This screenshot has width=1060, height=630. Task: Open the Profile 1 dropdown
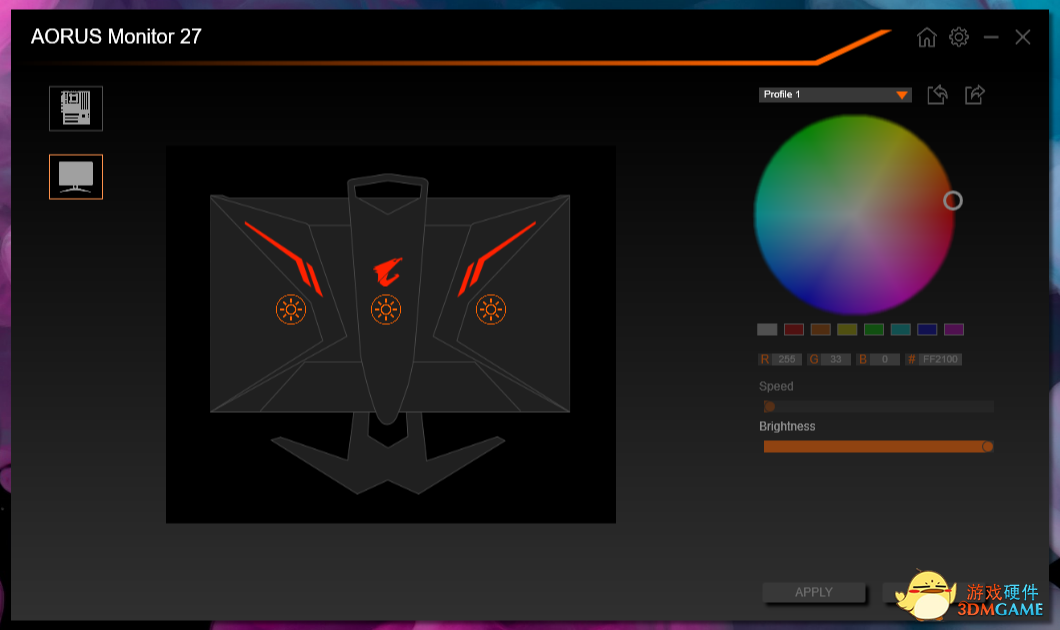point(835,95)
